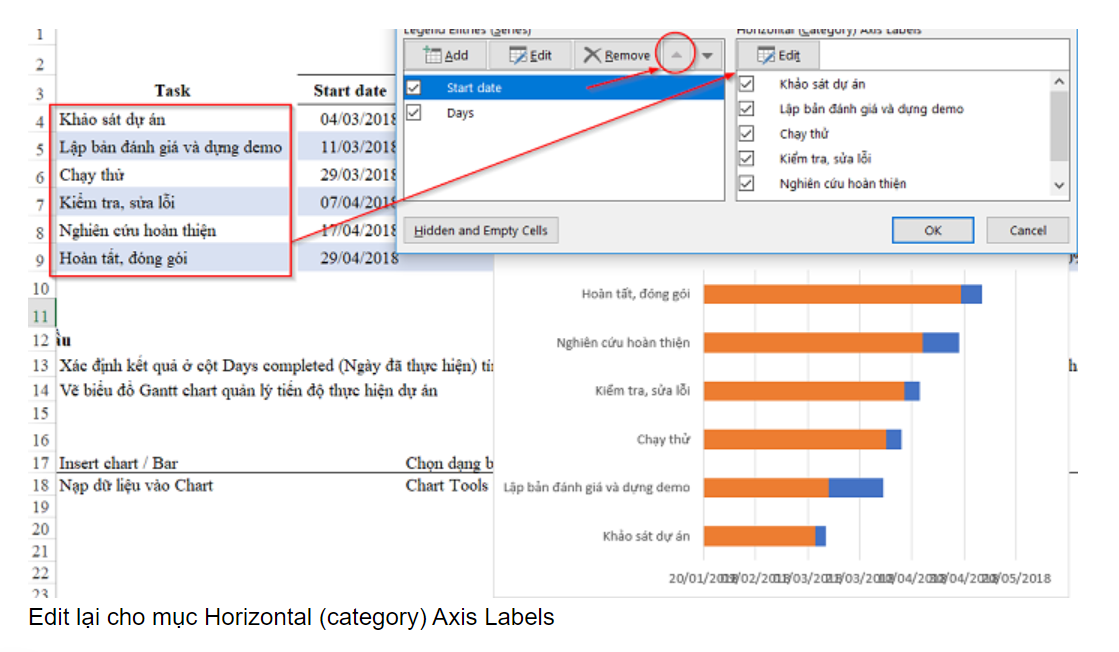This screenshot has height=652, width=1119.
Task: Toggle the Days series checkbox
Action: (414, 113)
